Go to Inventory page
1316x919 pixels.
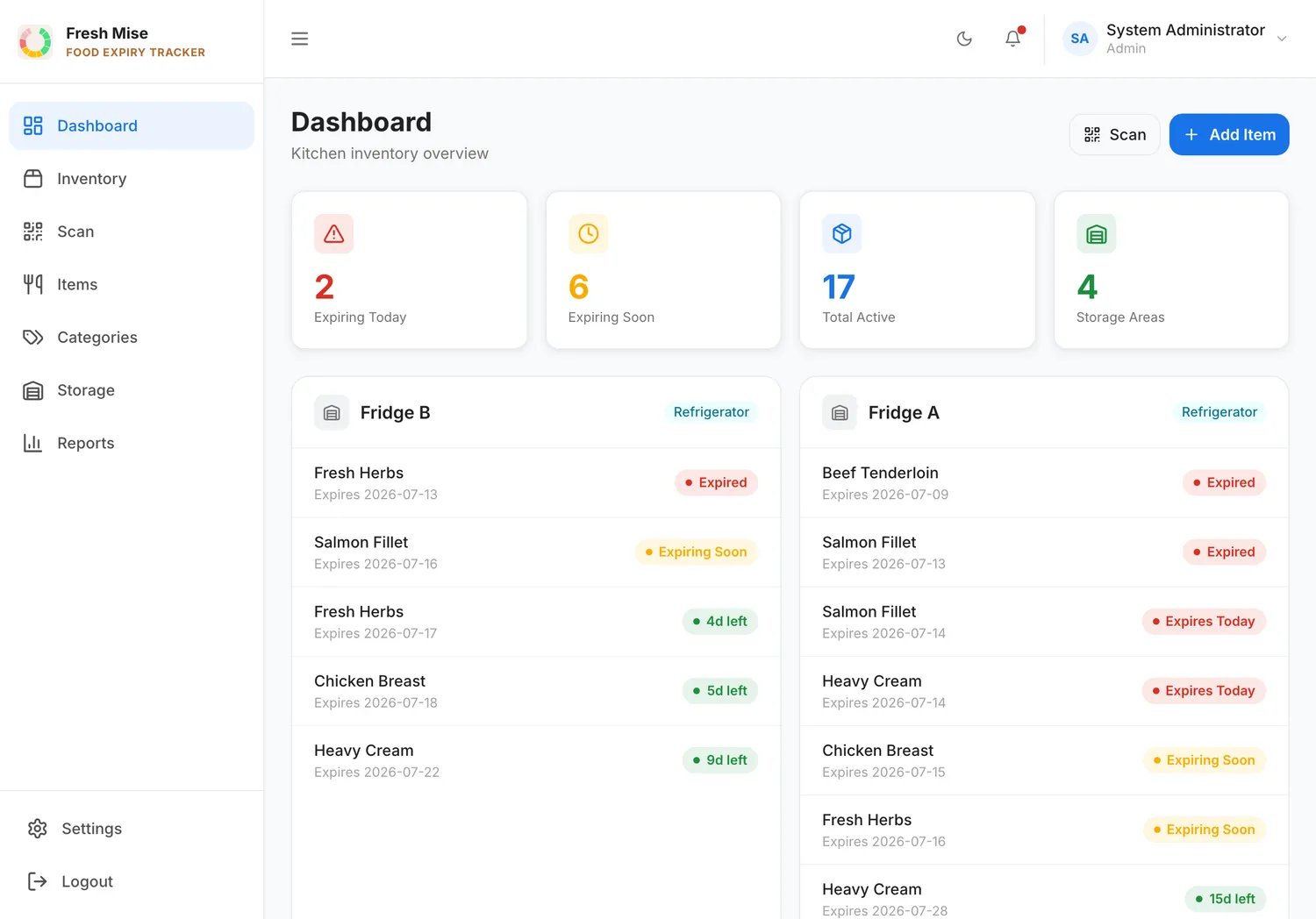click(132, 179)
